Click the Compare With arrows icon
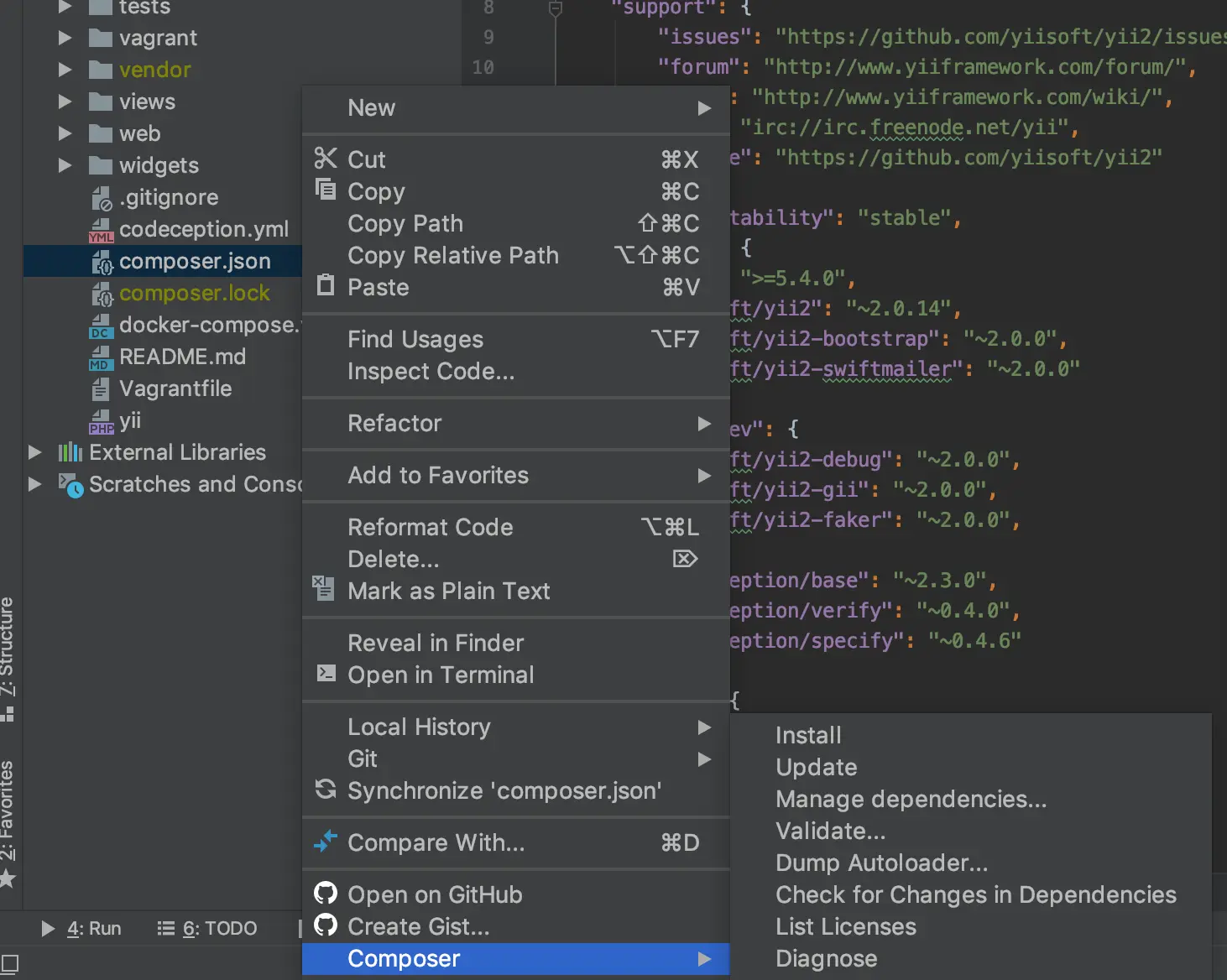 click(x=325, y=841)
